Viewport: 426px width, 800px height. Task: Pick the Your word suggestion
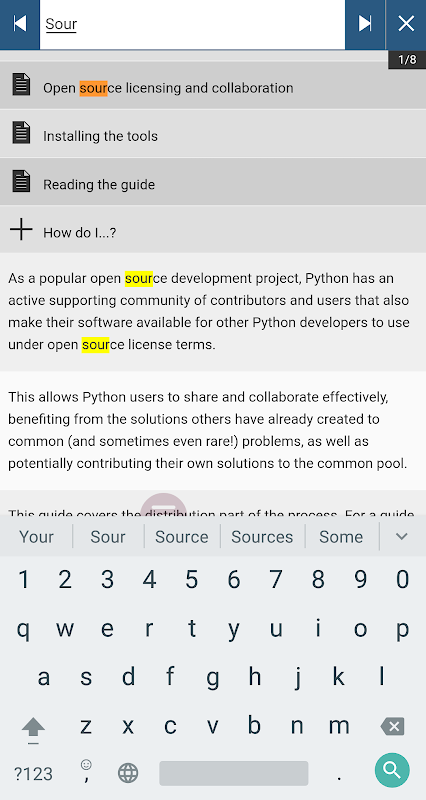(36, 537)
